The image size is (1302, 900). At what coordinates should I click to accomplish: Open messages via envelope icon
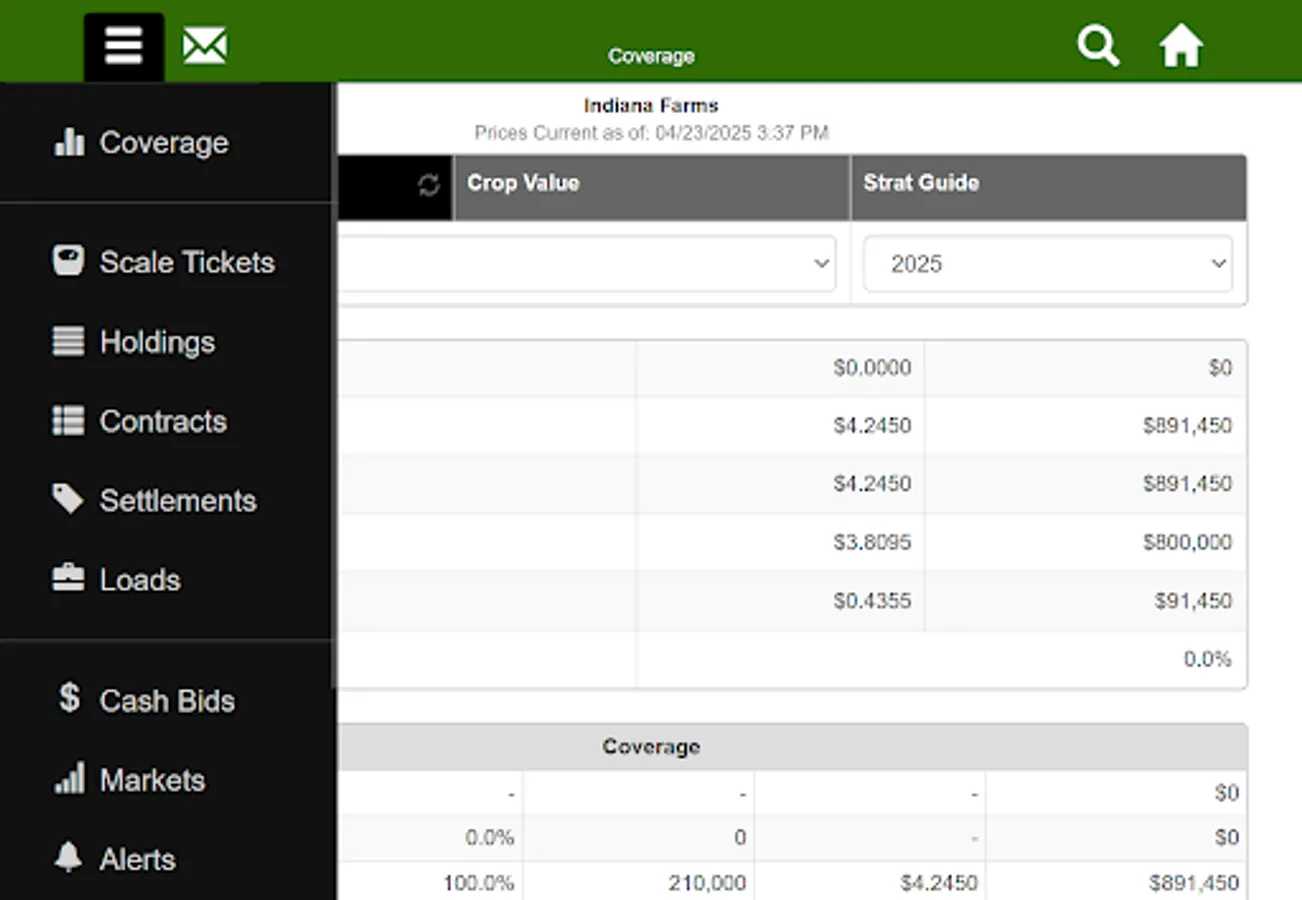pos(204,46)
